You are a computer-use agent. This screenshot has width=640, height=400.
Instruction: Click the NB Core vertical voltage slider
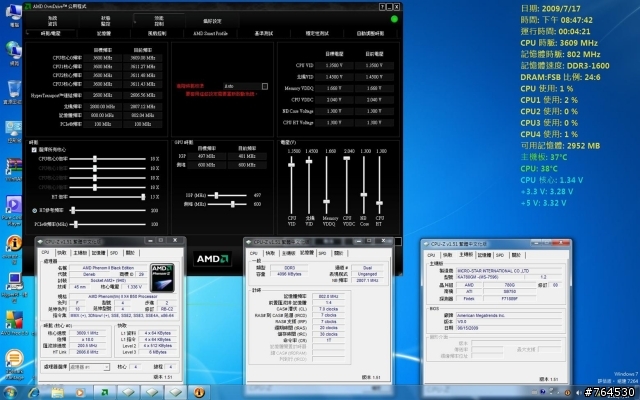click(364, 195)
